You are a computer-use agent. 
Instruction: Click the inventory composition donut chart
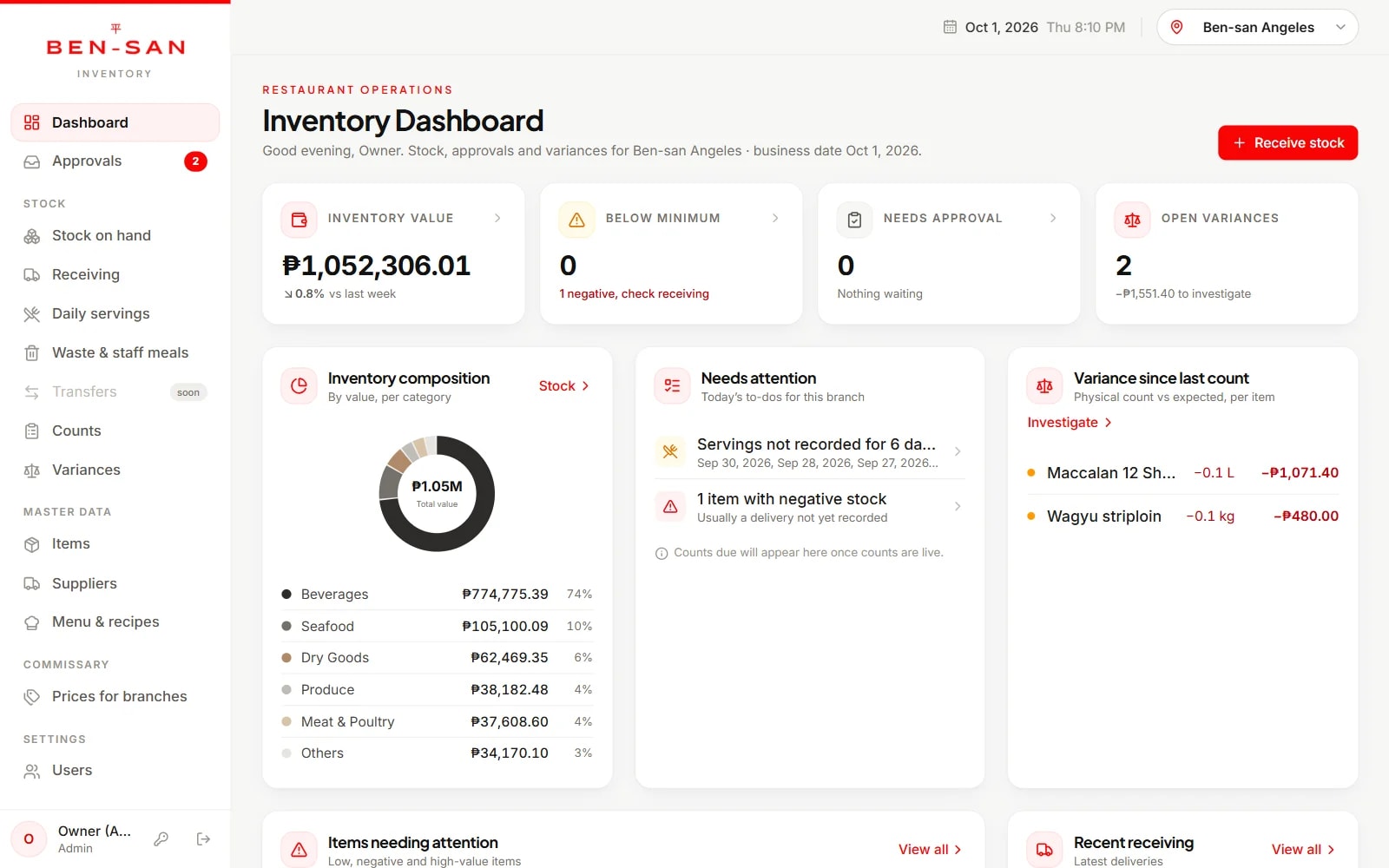point(437,493)
